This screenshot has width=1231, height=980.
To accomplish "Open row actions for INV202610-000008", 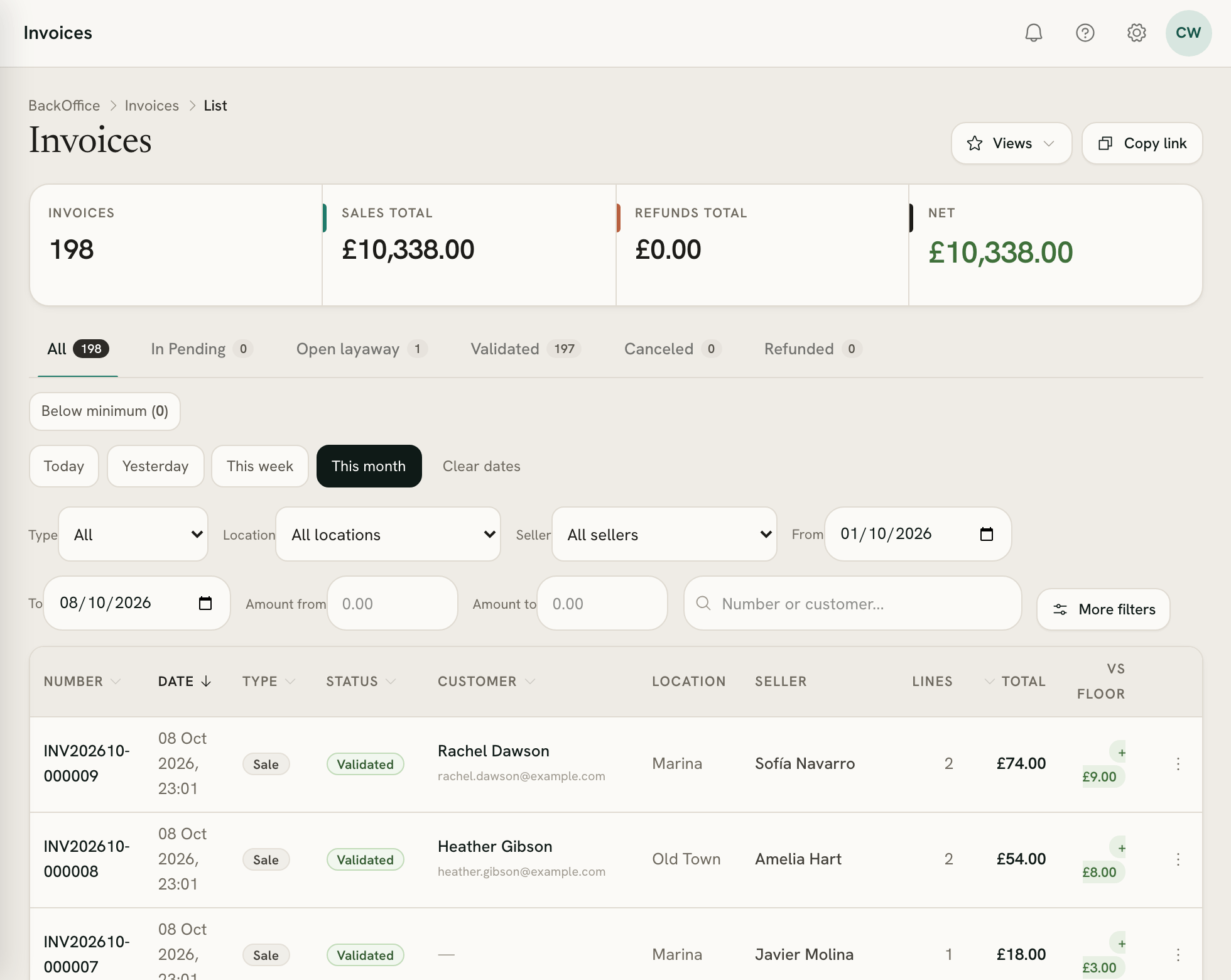I will coord(1178,859).
